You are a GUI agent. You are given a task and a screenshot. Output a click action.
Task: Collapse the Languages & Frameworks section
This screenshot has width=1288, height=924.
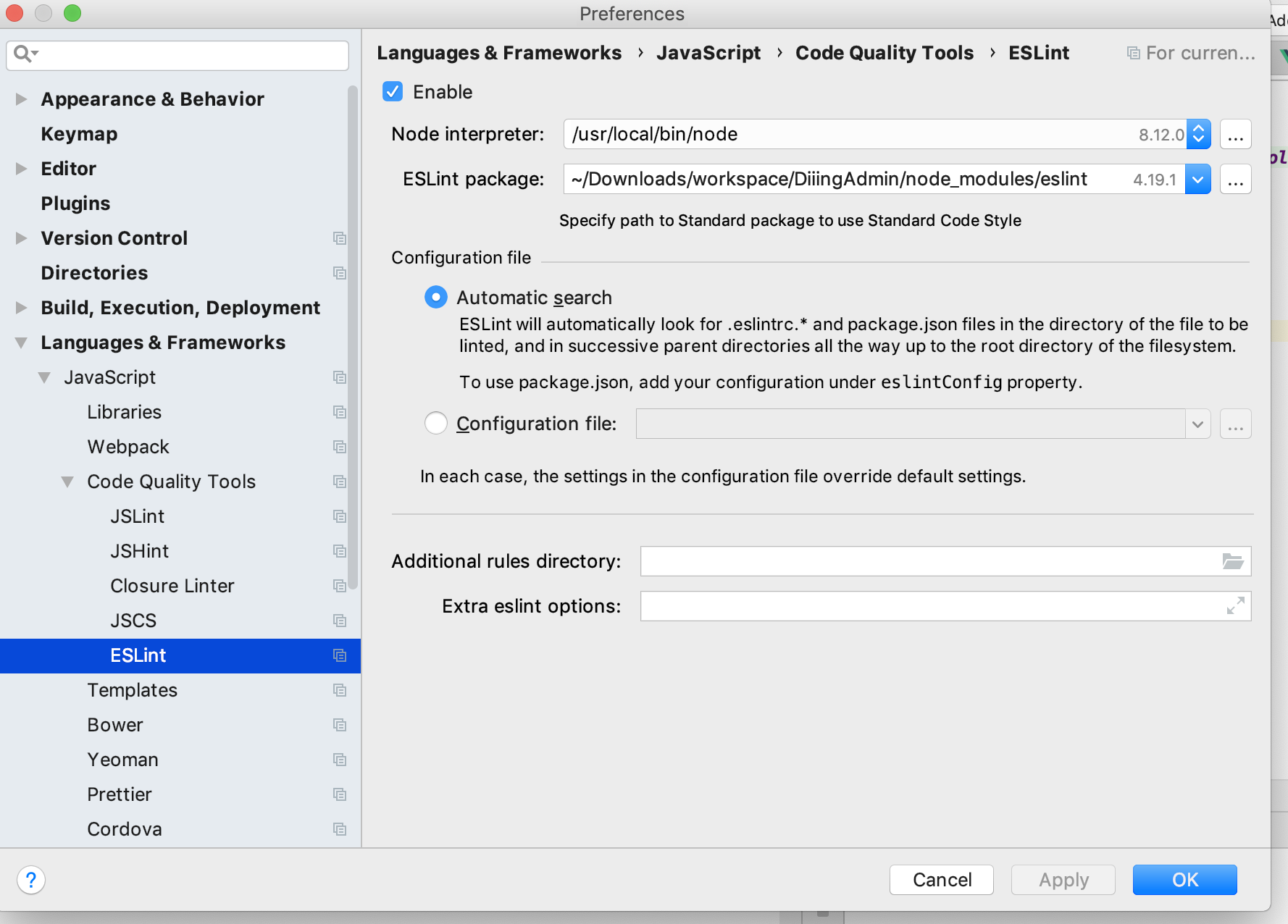pos(22,343)
